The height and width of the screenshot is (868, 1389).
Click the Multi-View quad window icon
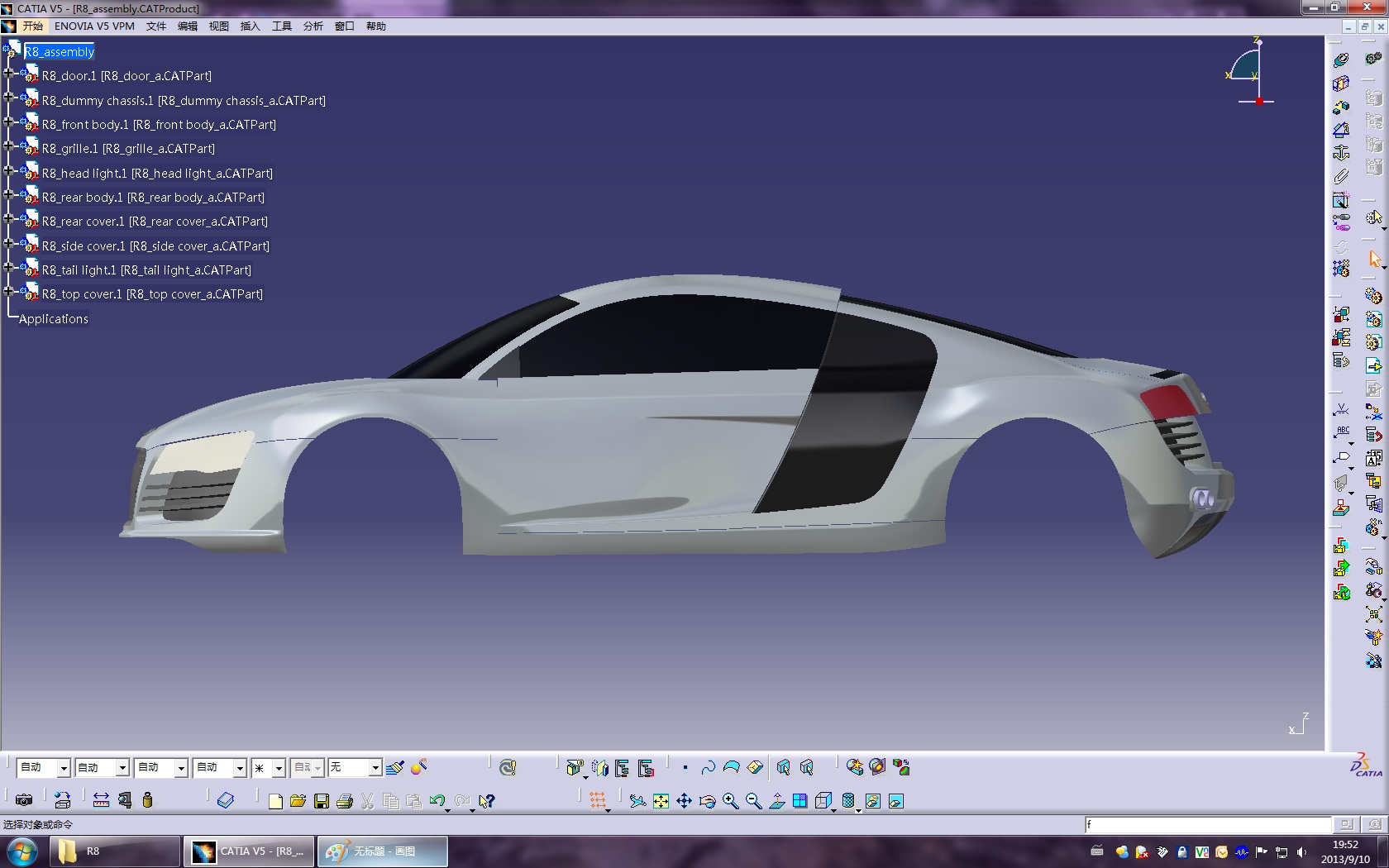pos(800,801)
